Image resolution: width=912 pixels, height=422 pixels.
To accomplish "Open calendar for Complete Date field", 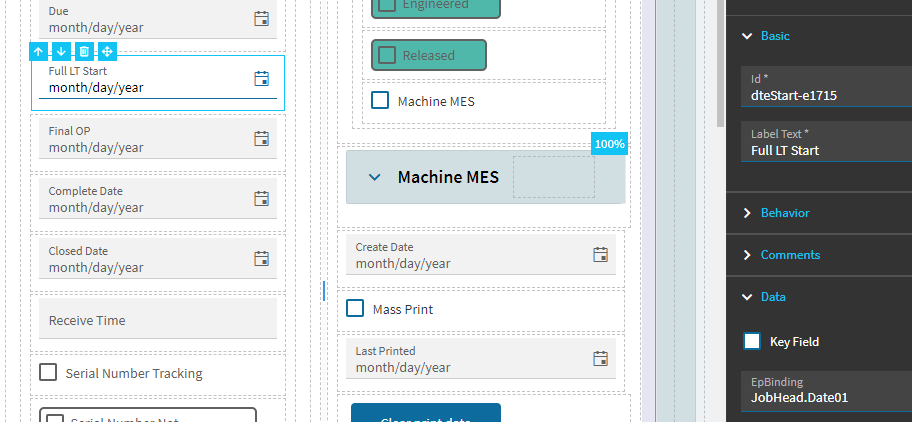I will click(x=261, y=198).
